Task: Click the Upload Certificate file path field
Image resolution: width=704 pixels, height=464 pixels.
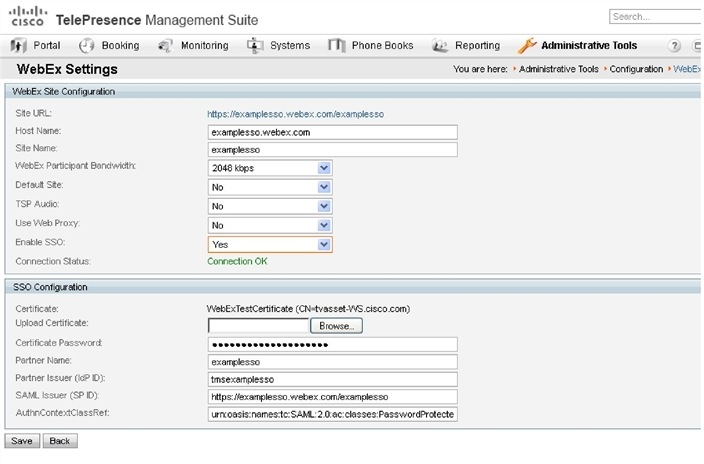Action: (x=258, y=326)
